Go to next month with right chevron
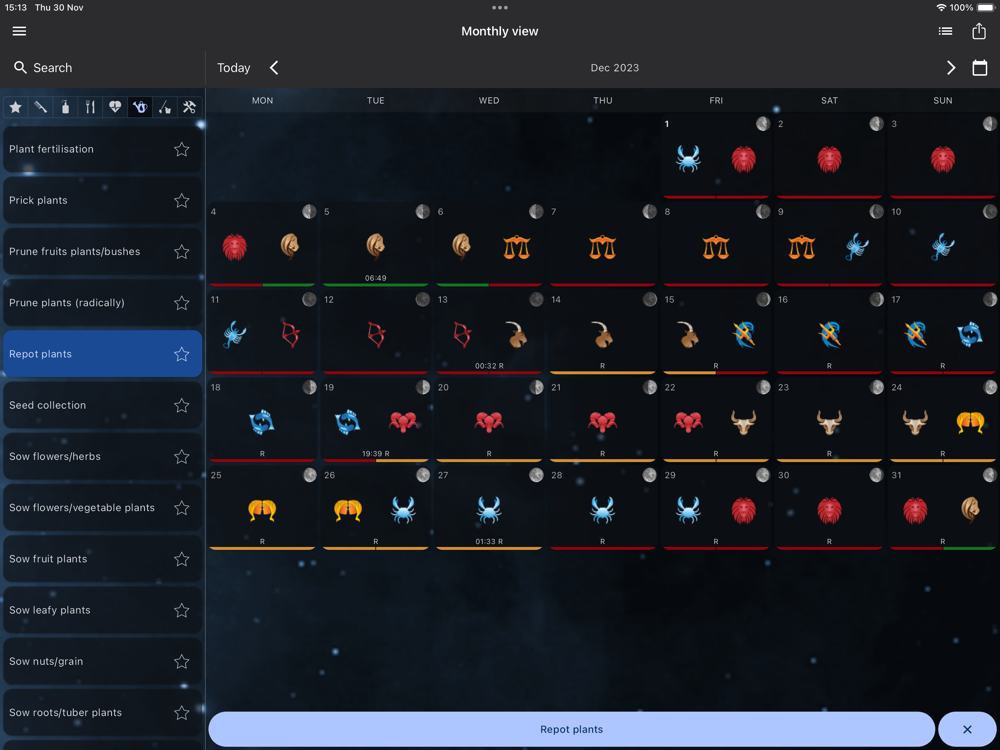This screenshot has height=750, width=1000. (951, 68)
